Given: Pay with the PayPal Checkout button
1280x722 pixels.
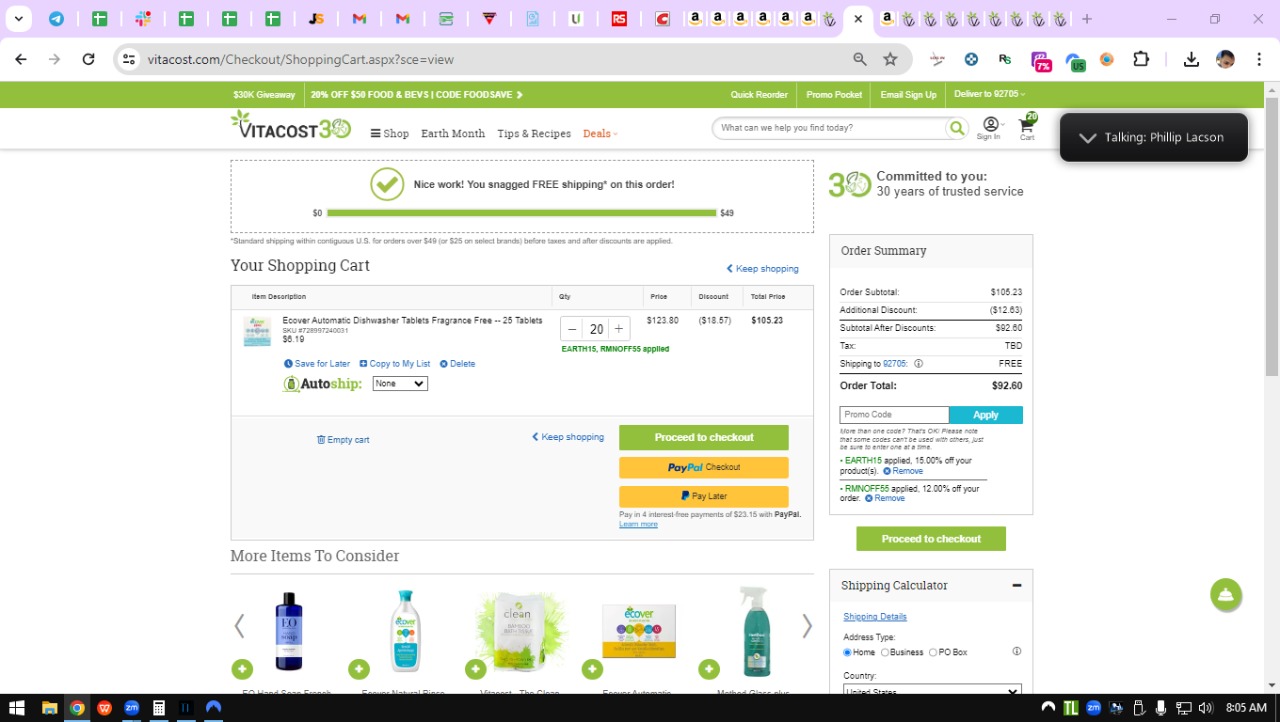Looking at the screenshot, I should pos(704,467).
